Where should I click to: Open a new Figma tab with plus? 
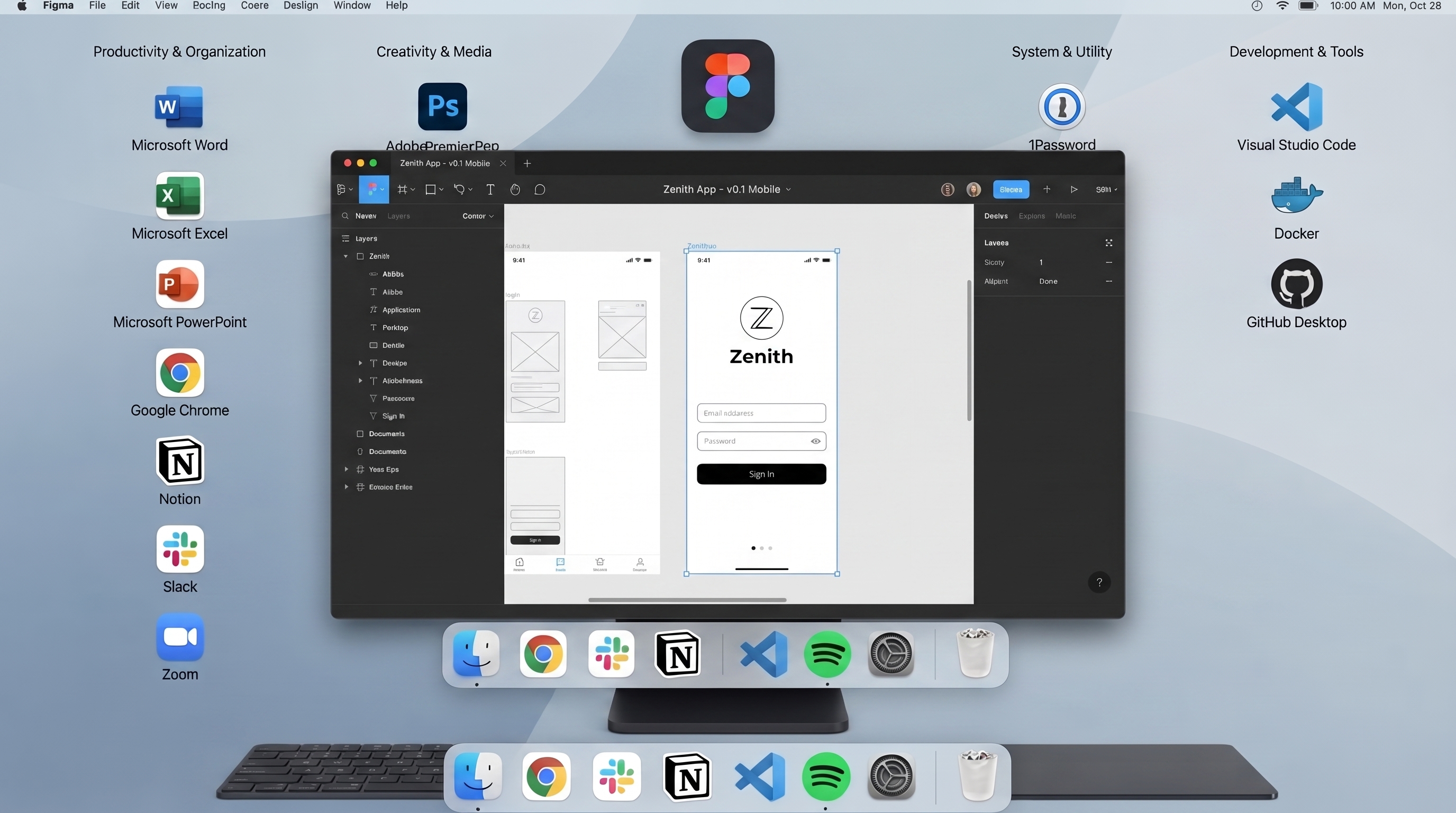[527, 164]
